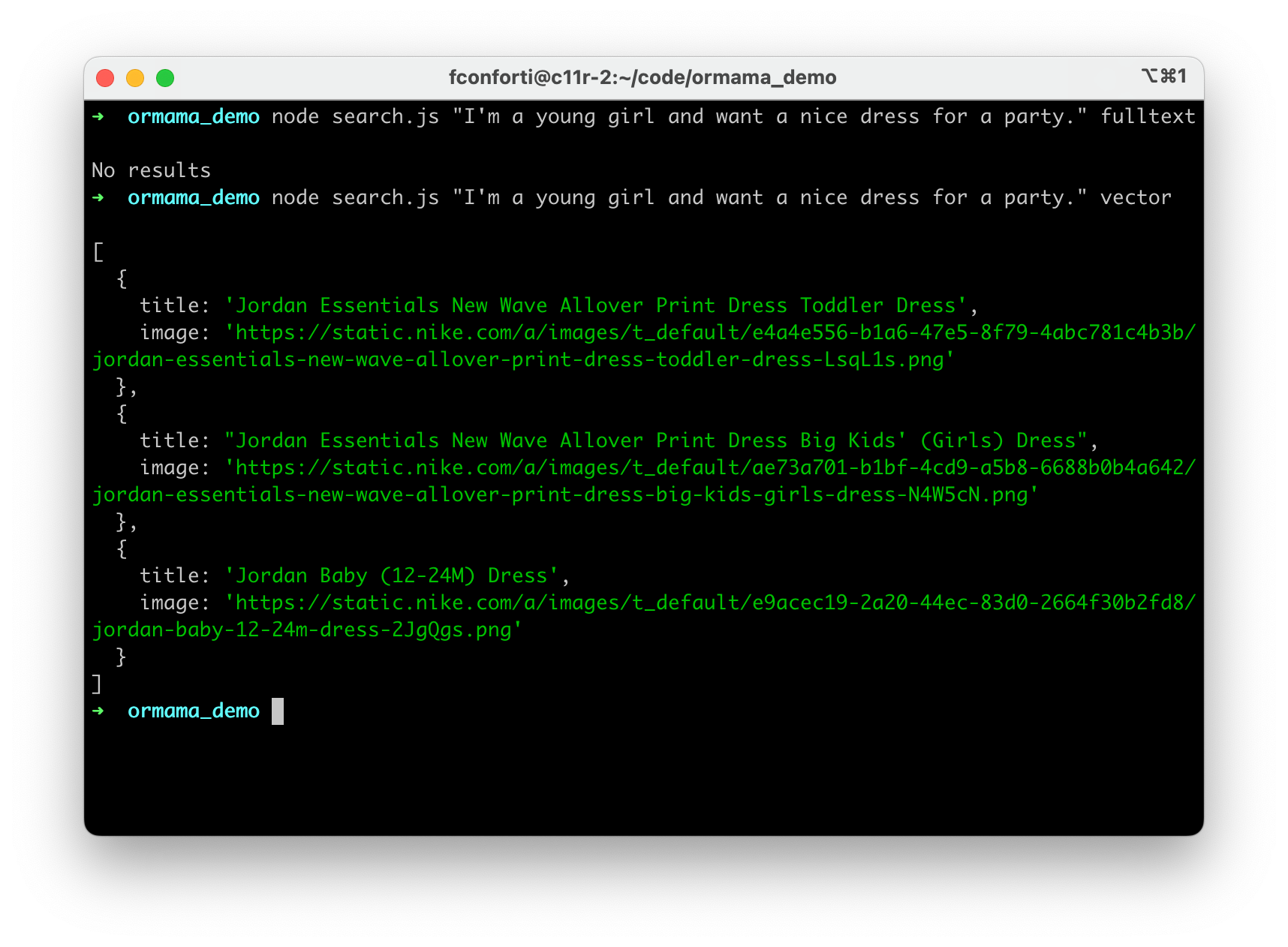Screen dimensions: 1288x947
Task: Open the image URL starting ae73a701
Action: pyautogui.click(x=710, y=467)
